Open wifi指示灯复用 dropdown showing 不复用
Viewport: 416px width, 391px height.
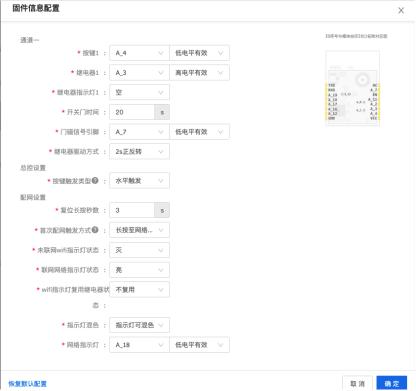(139, 290)
